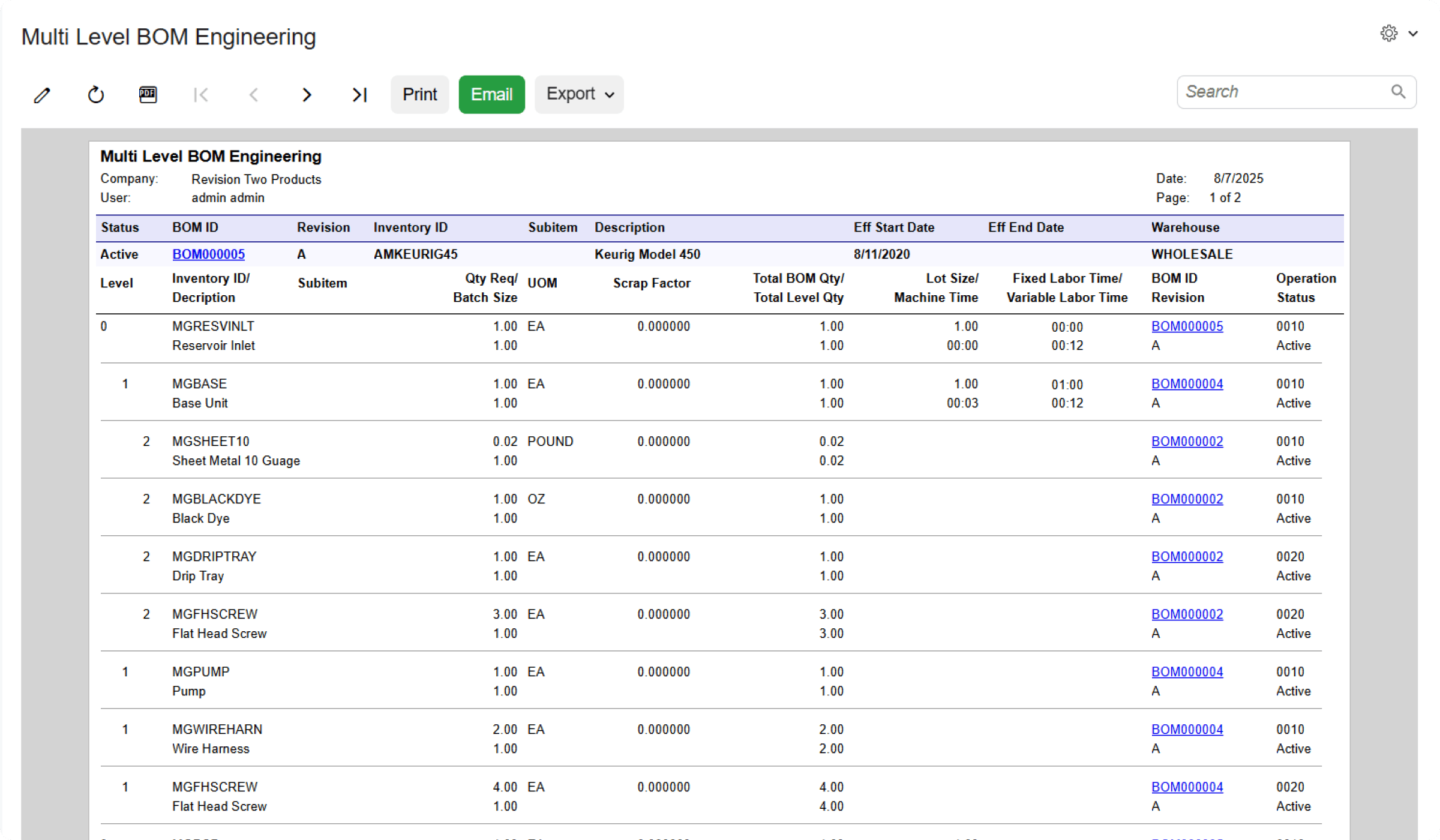Open BOM000004 for the MGBASE Base Unit
The width and height of the screenshot is (1440, 840).
click(1187, 383)
